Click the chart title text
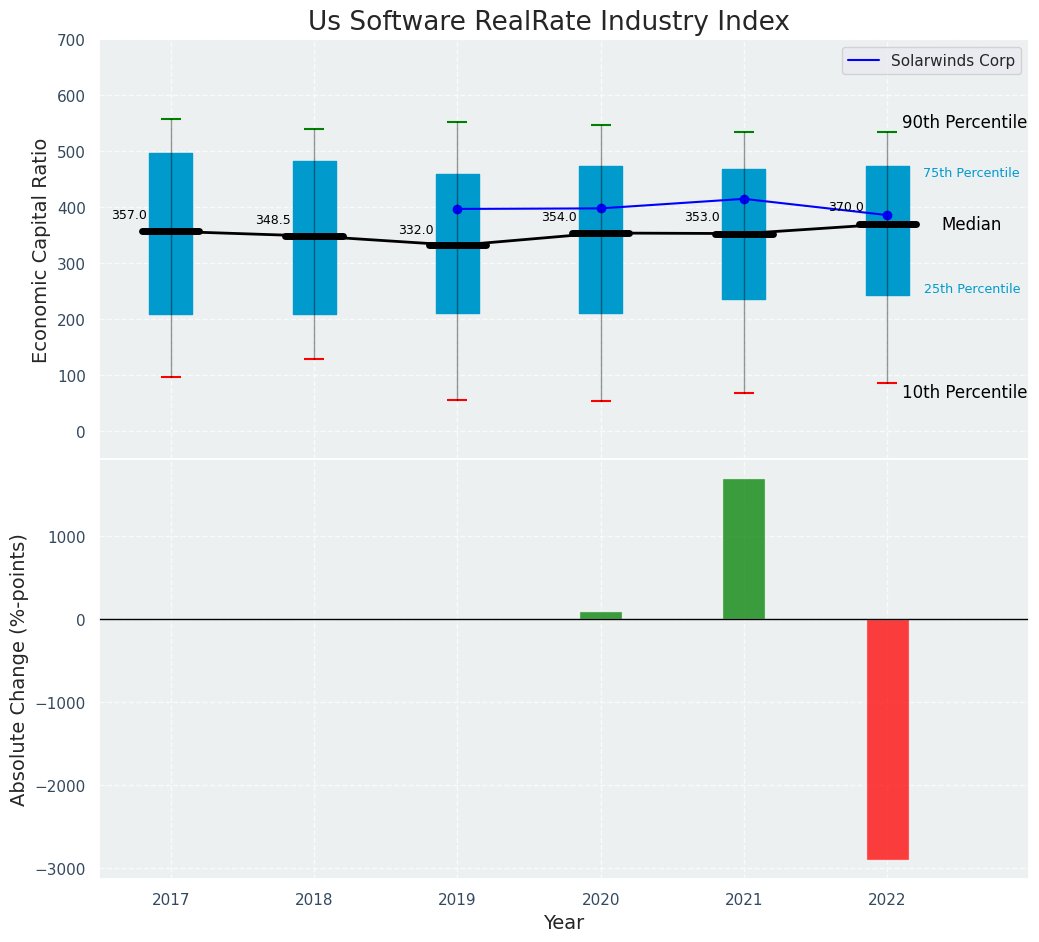The height and width of the screenshot is (942, 1039). pyautogui.click(x=548, y=22)
